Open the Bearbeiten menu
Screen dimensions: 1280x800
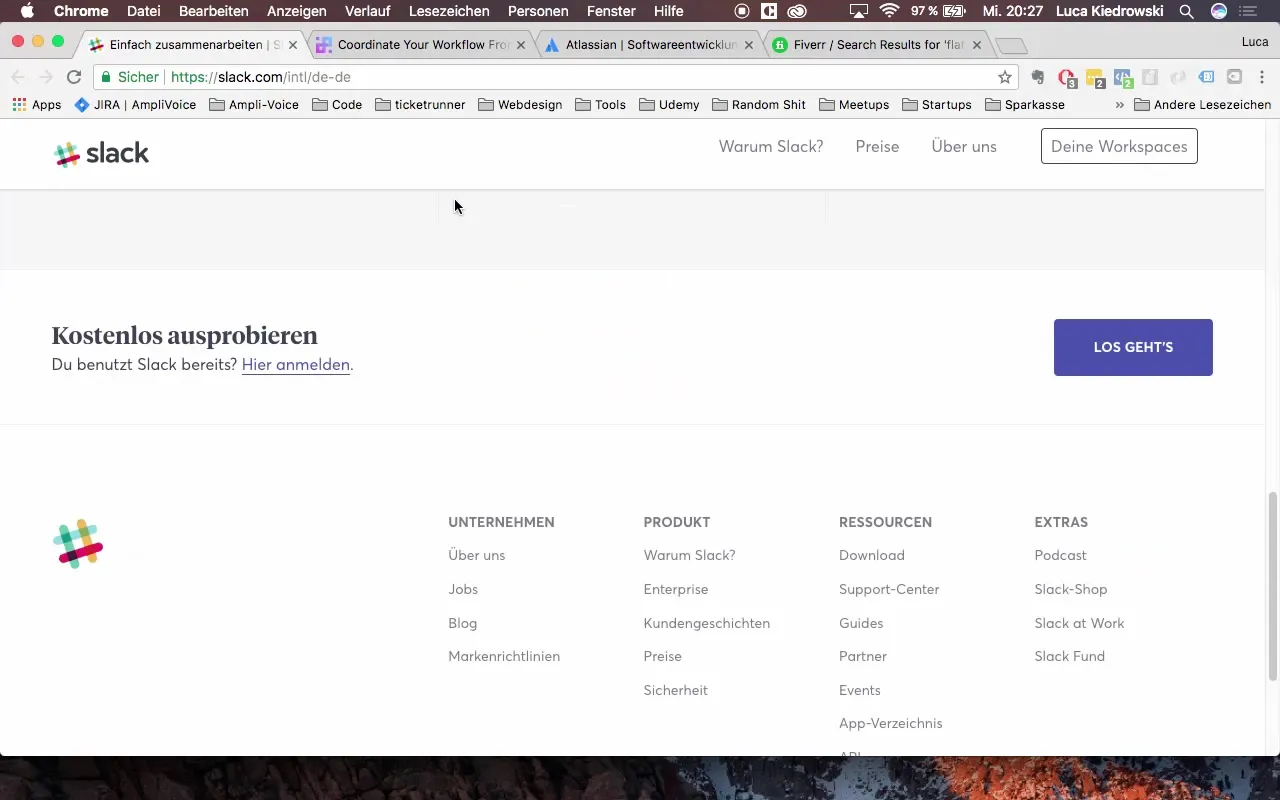(x=214, y=11)
